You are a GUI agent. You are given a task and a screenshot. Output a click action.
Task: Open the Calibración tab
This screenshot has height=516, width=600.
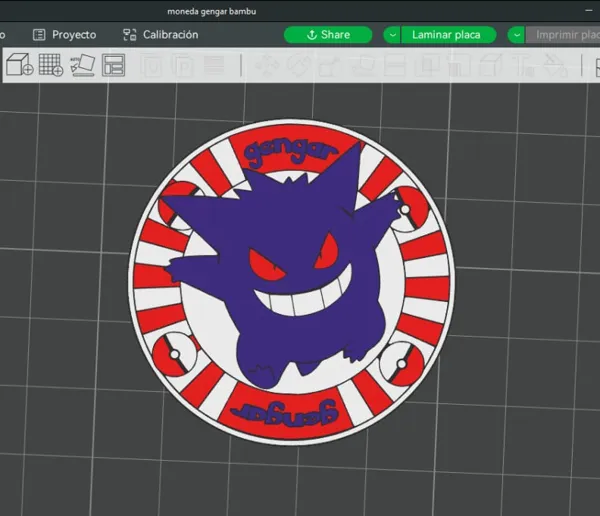[x=161, y=35]
